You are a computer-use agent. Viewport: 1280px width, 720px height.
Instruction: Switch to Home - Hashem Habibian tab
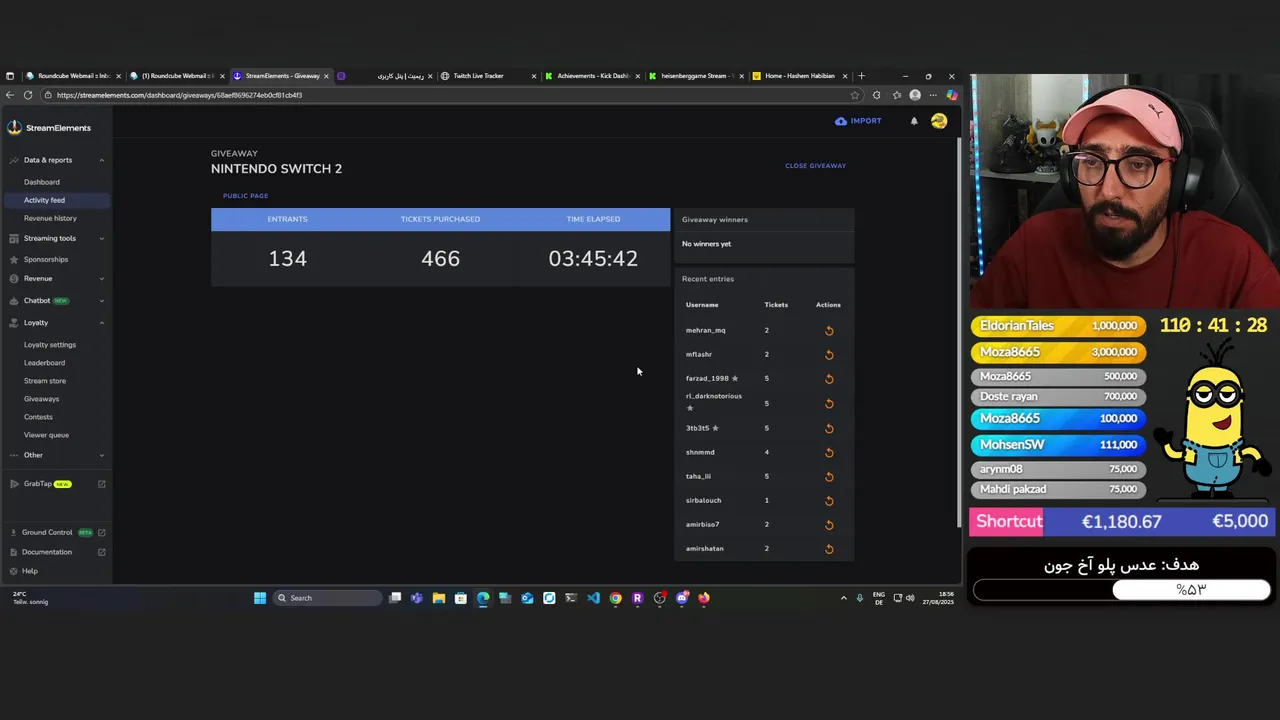click(800, 76)
